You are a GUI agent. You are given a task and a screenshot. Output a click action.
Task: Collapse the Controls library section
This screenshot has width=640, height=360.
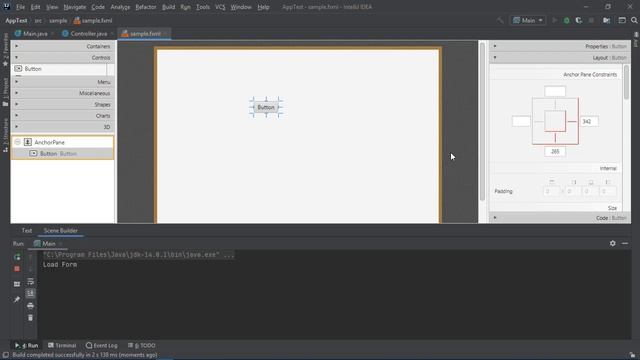pos(62,58)
